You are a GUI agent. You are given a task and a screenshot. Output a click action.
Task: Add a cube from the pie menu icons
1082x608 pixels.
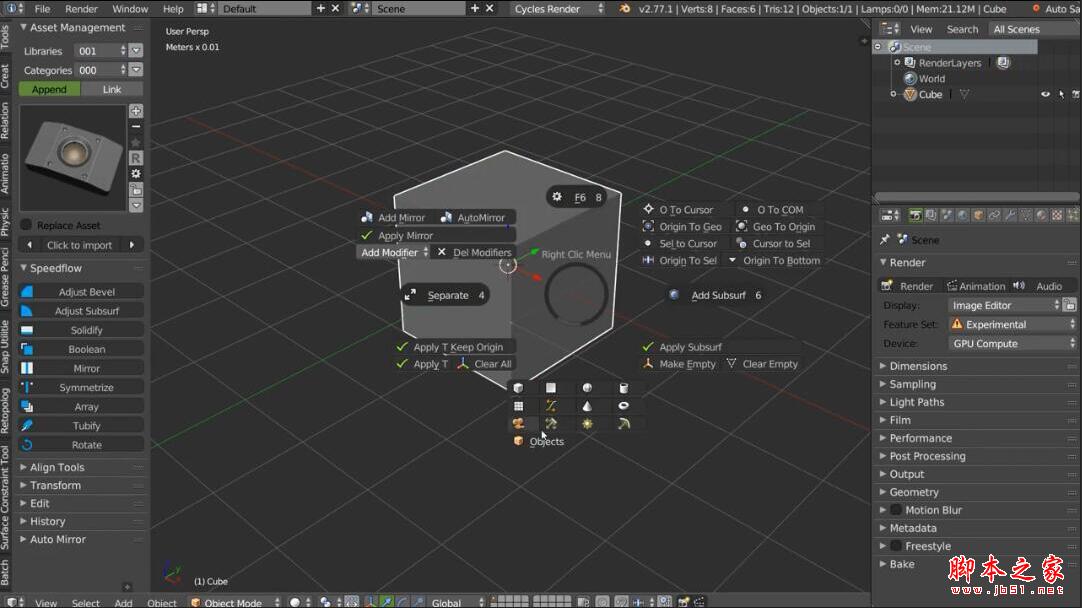pos(518,388)
